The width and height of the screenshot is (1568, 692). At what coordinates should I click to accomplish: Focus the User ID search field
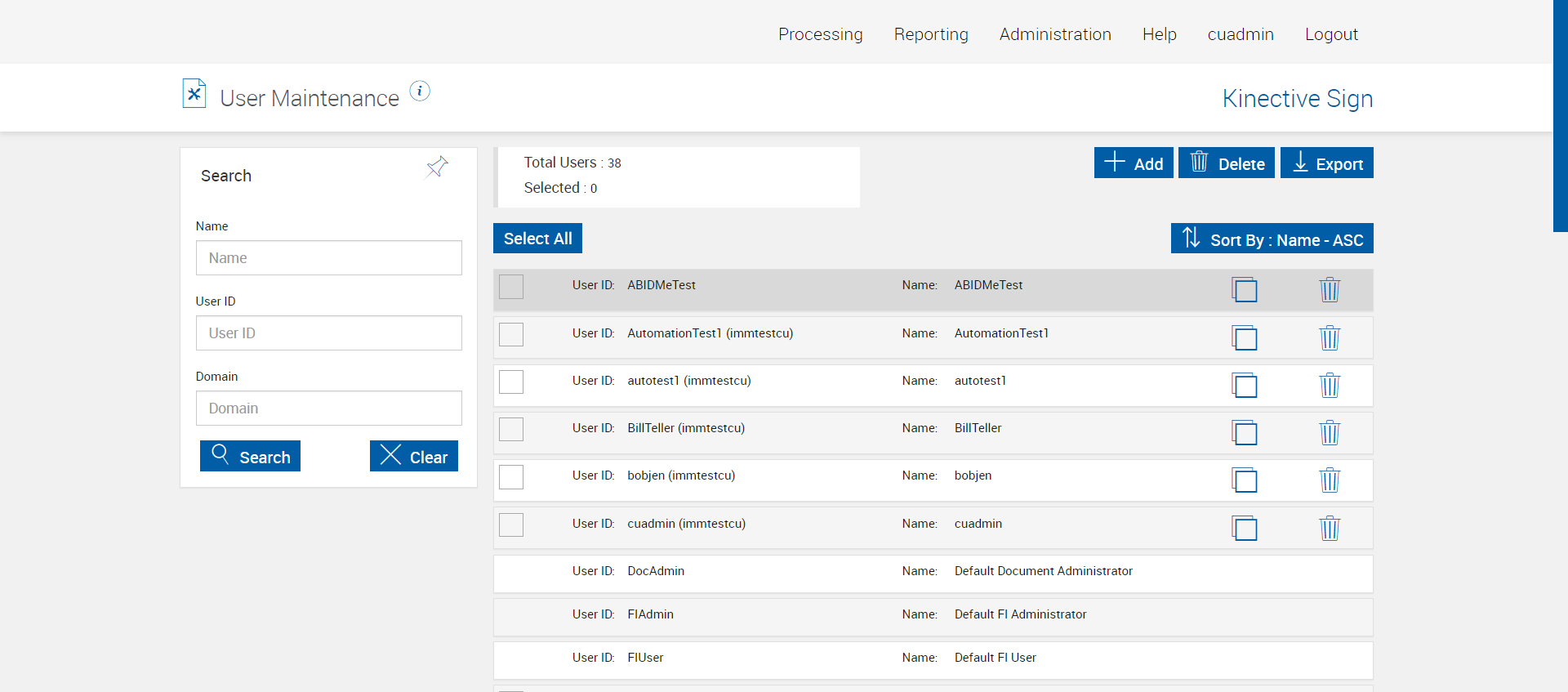pos(328,333)
